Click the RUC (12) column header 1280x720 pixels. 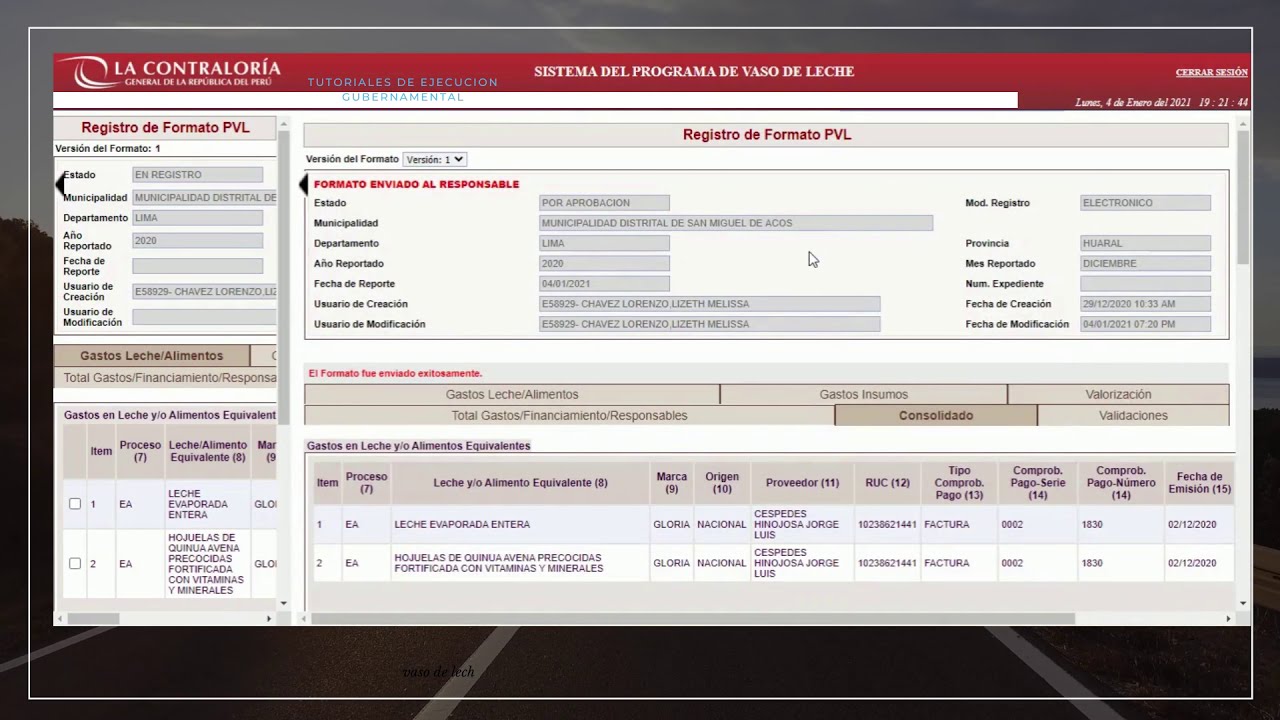tap(887, 483)
